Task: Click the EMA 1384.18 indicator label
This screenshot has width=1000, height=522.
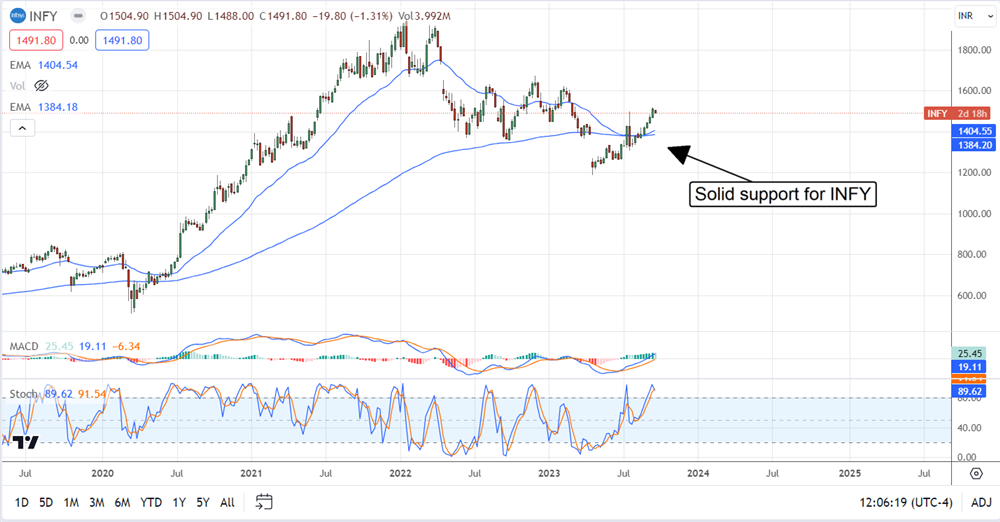Action: click(x=44, y=107)
